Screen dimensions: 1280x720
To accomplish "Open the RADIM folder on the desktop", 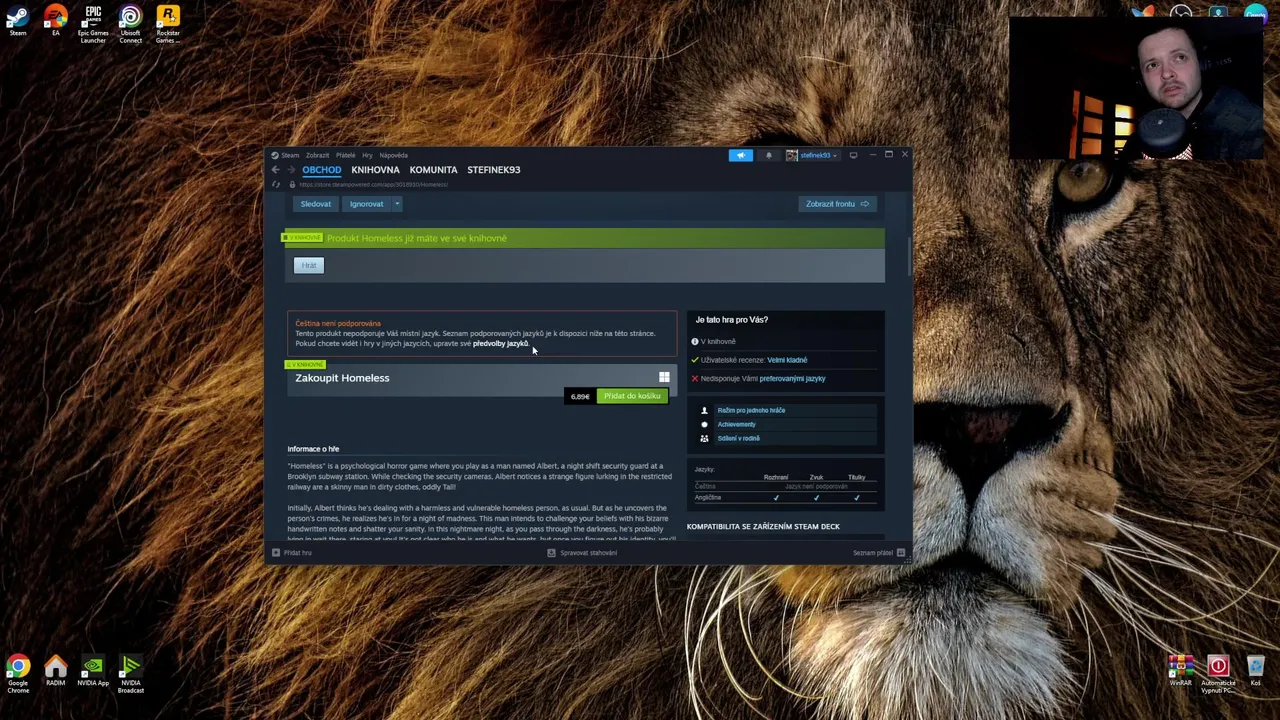I will click(55, 671).
